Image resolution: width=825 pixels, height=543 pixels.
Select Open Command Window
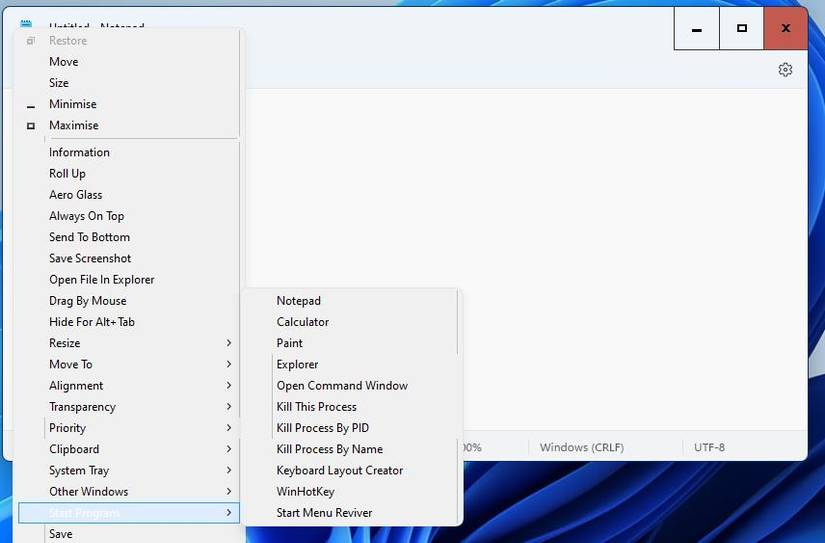pyautogui.click(x=351, y=385)
